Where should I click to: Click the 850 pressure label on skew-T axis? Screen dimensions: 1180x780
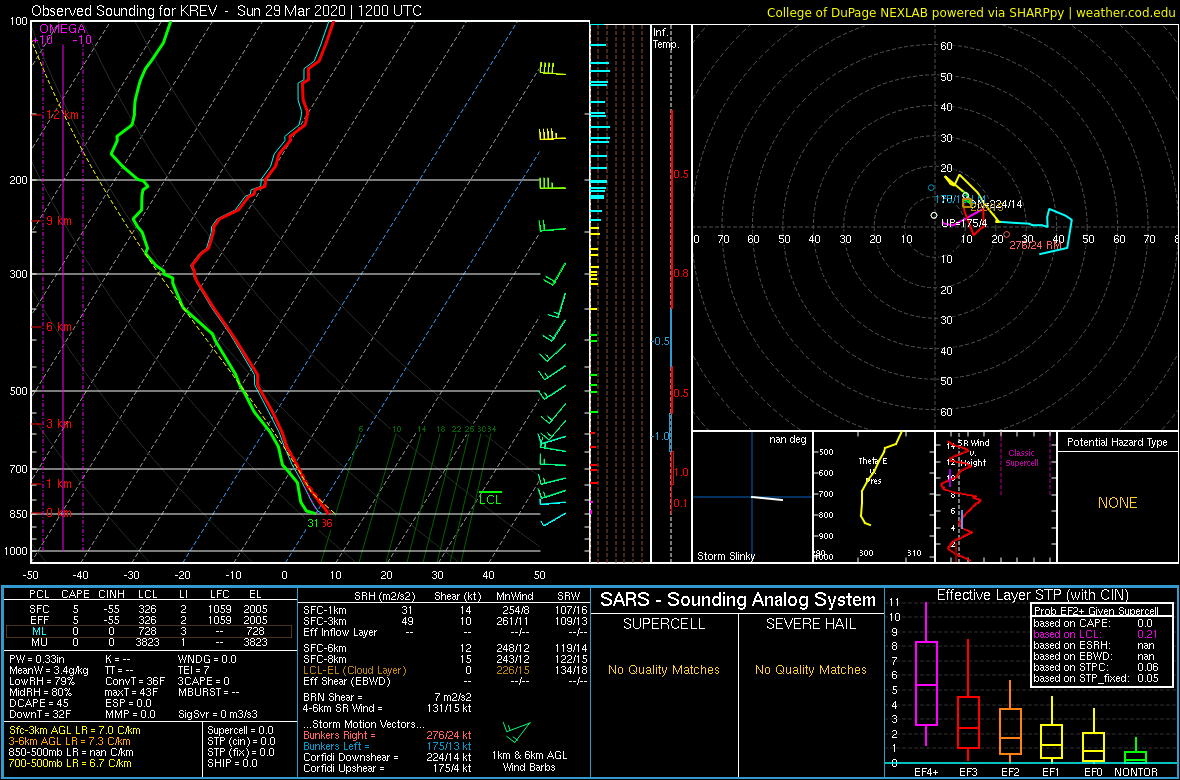click(x=17, y=514)
